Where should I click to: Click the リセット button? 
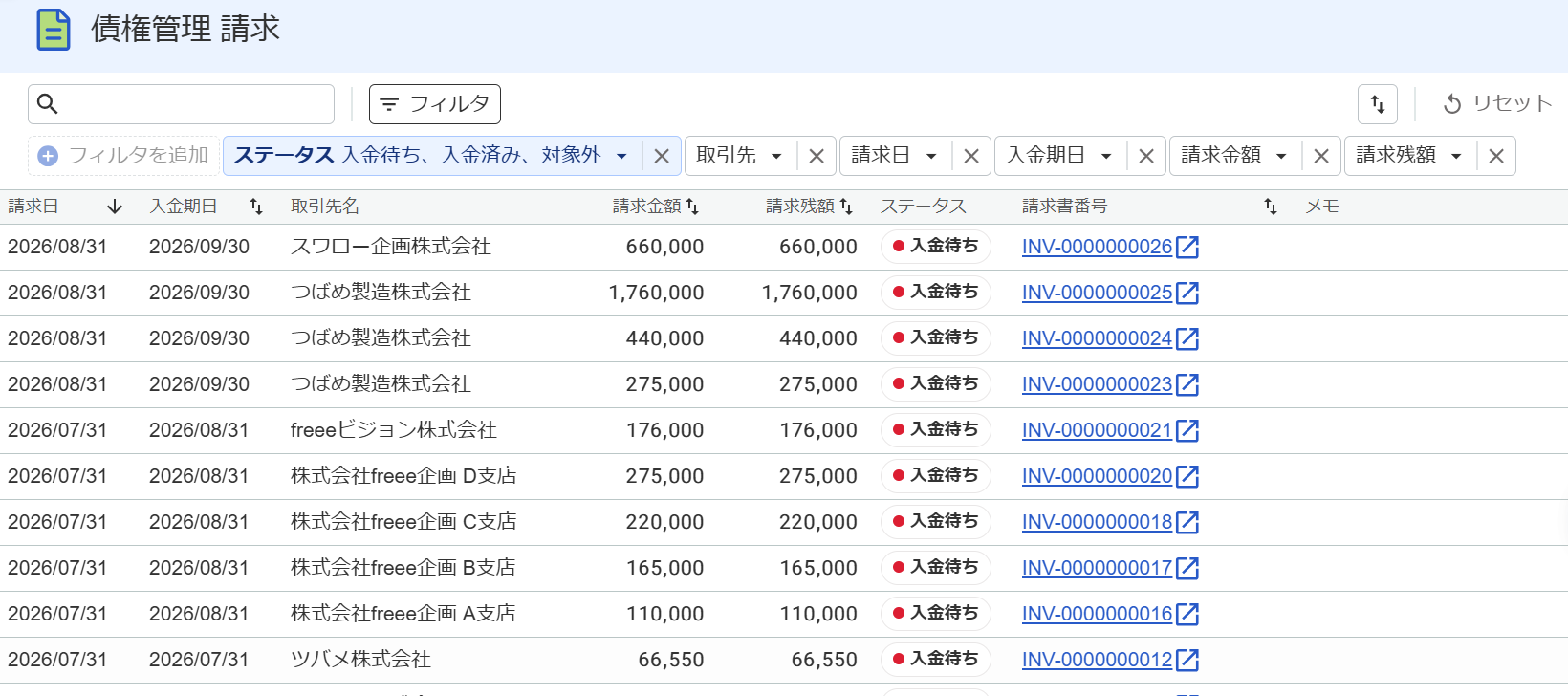[1496, 103]
